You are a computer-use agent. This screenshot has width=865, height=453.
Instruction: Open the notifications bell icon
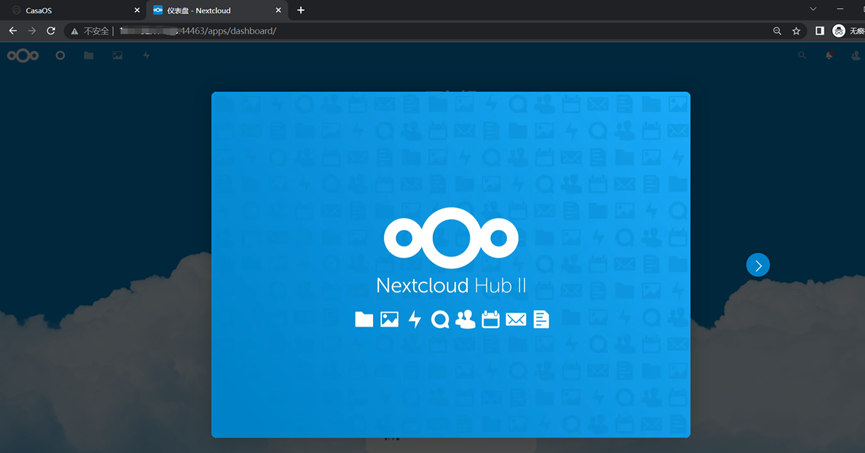click(829, 55)
